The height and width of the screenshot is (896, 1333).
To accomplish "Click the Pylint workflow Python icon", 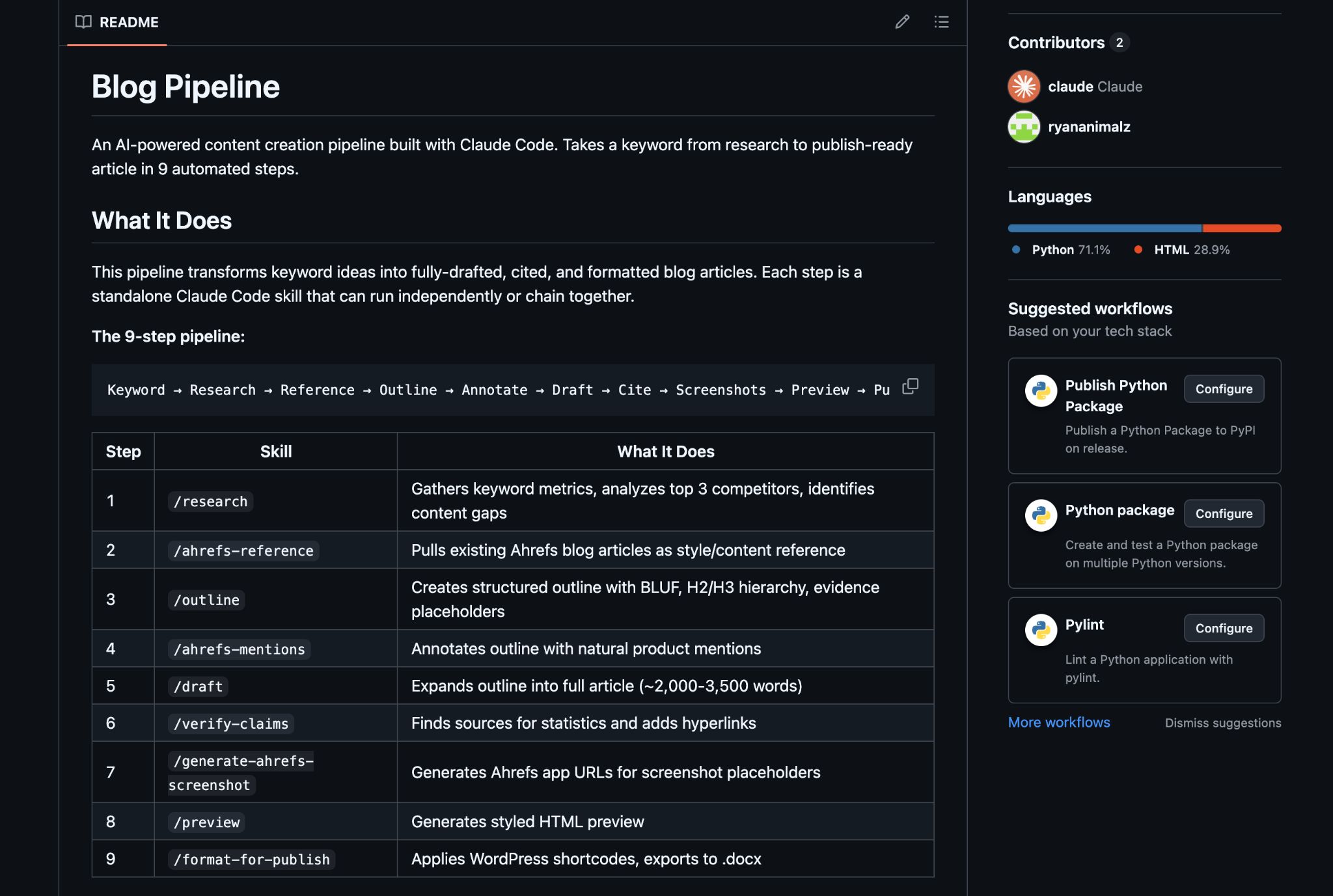I will (x=1041, y=630).
